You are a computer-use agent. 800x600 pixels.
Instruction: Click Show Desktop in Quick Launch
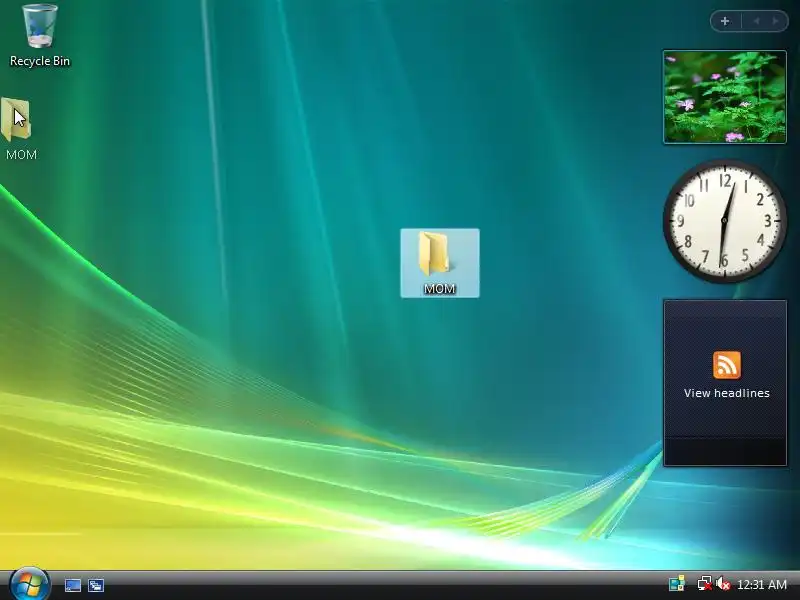pyautogui.click(x=73, y=585)
